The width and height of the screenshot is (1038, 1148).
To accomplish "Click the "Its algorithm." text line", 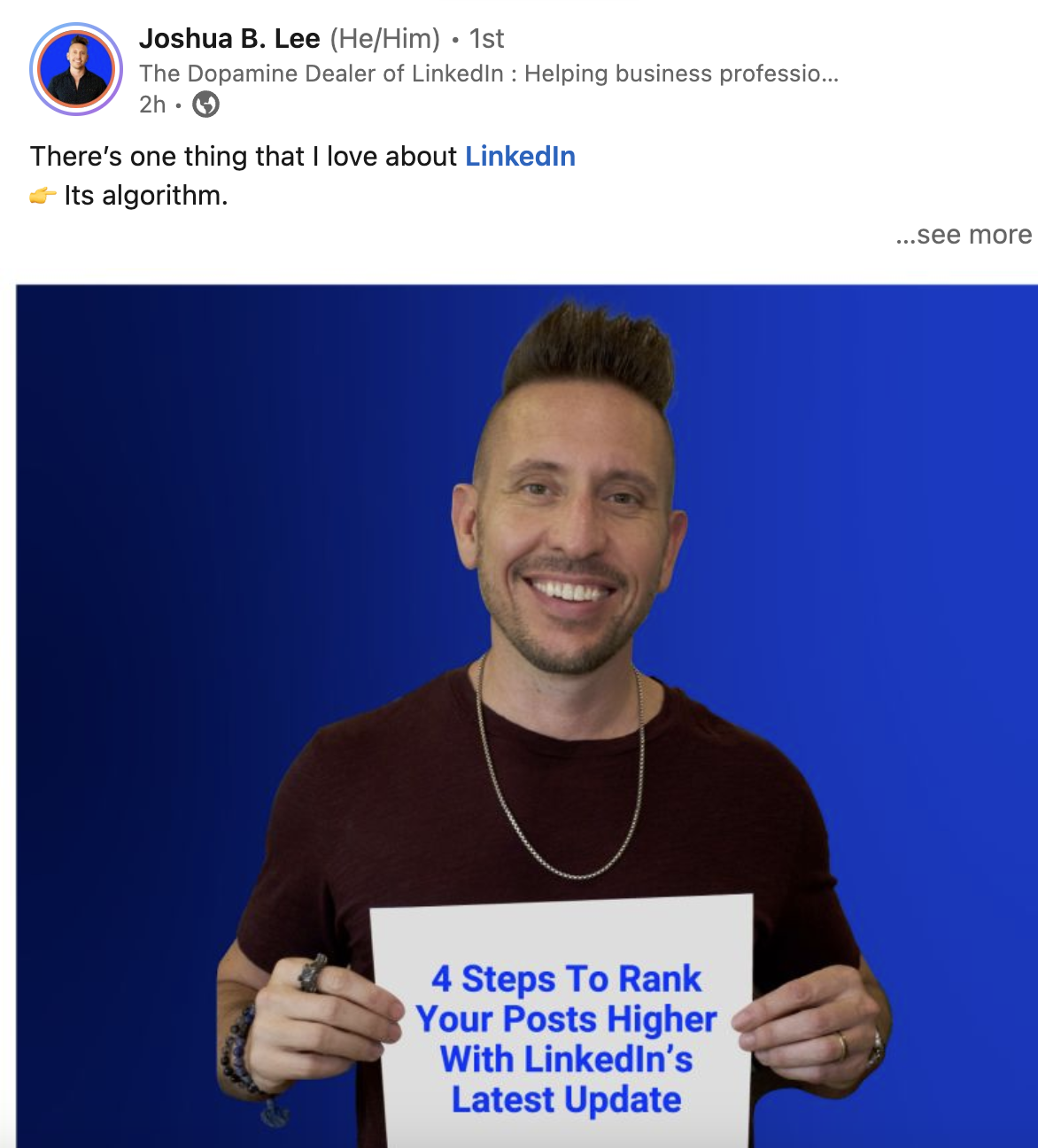I will point(146,195).
